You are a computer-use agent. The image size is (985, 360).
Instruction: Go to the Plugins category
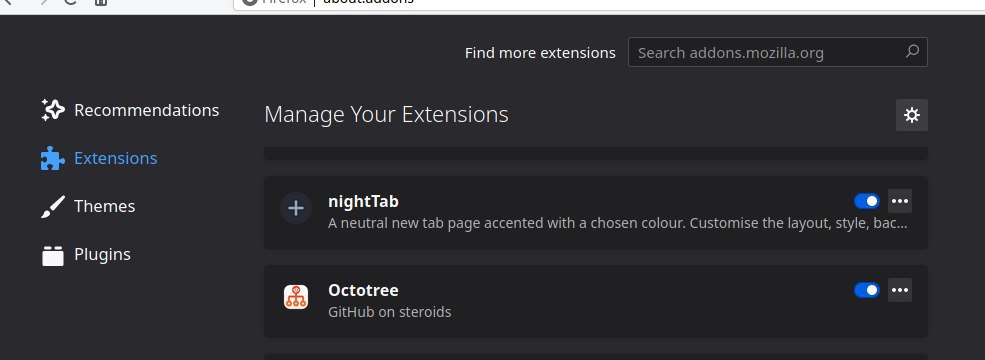(x=86, y=254)
